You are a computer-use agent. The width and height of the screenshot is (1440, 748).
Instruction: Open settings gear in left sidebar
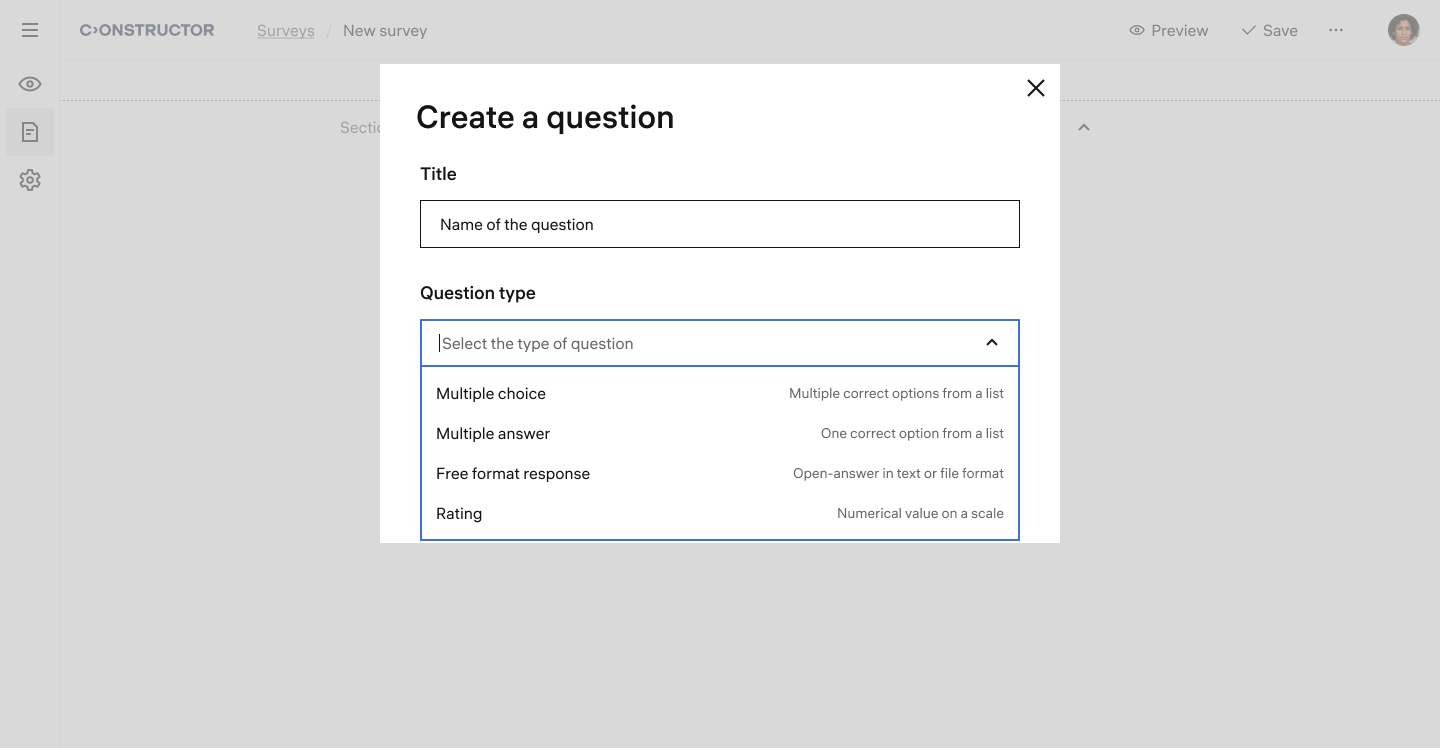(x=30, y=180)
